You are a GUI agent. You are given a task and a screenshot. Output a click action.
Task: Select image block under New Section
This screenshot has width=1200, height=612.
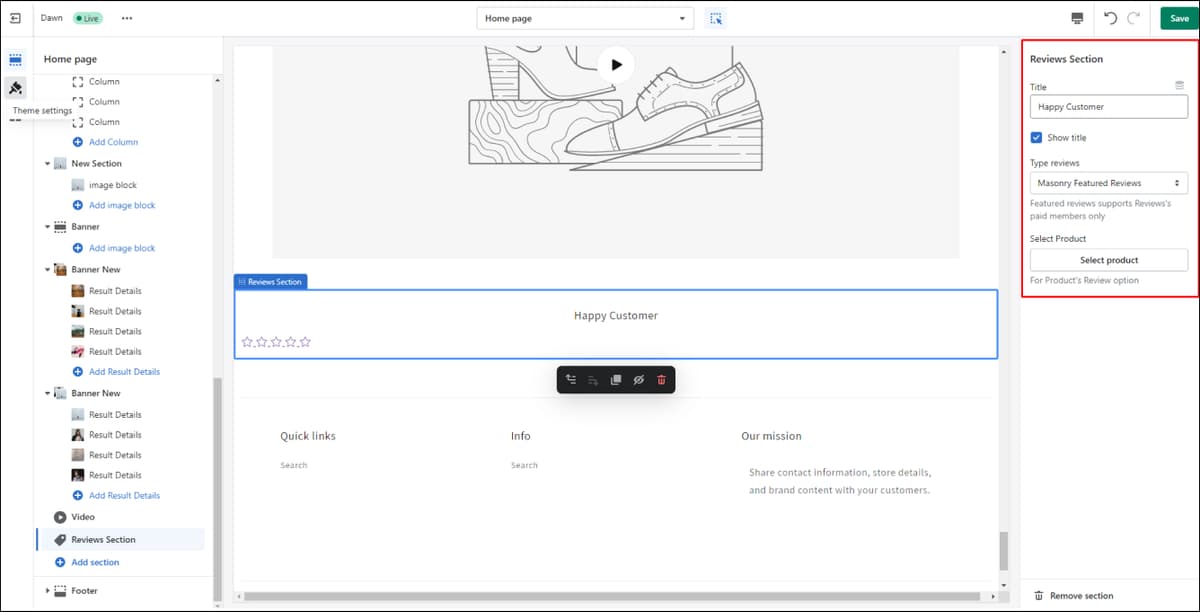(x=112, y=185)
